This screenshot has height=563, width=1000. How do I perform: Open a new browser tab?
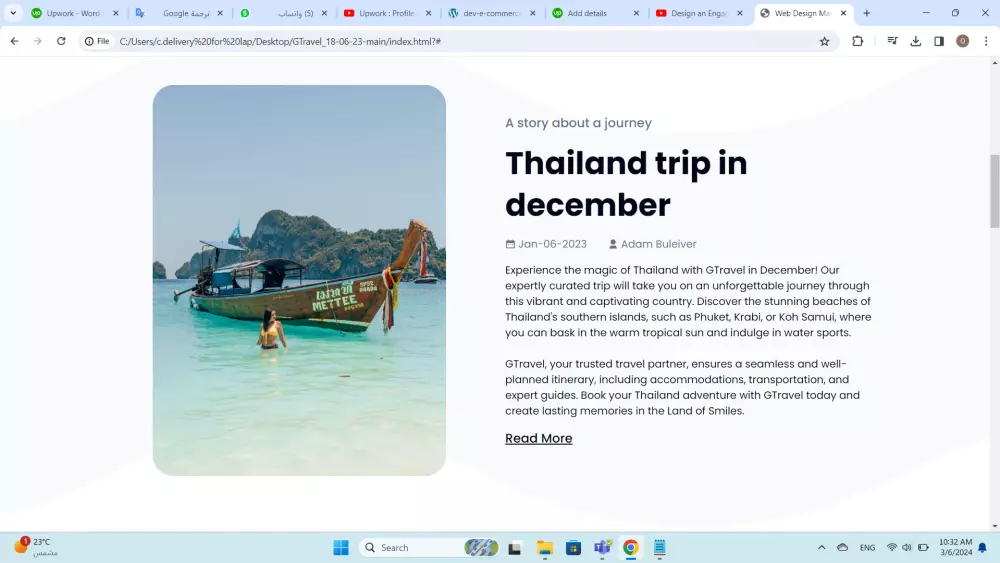(x=867, y=13)
